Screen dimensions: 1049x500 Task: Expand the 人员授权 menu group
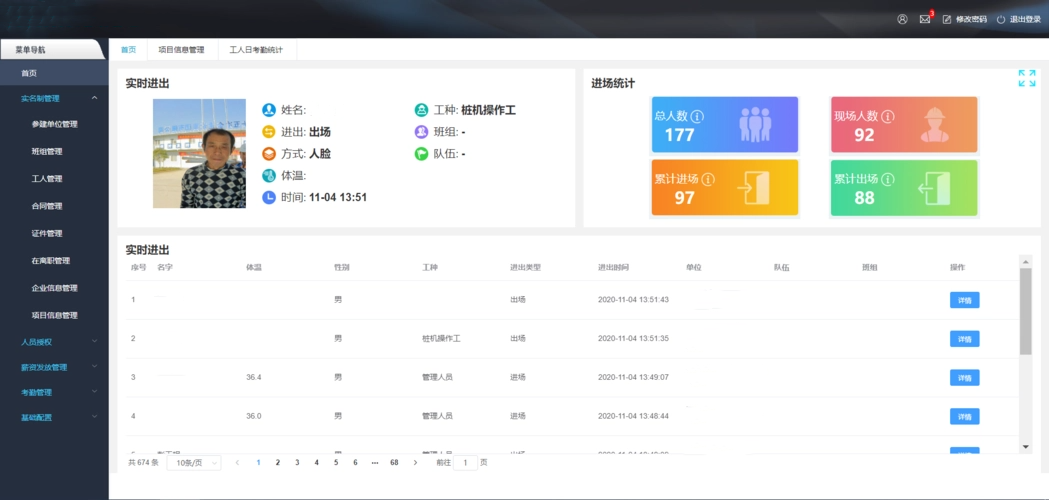coord(94,341)
